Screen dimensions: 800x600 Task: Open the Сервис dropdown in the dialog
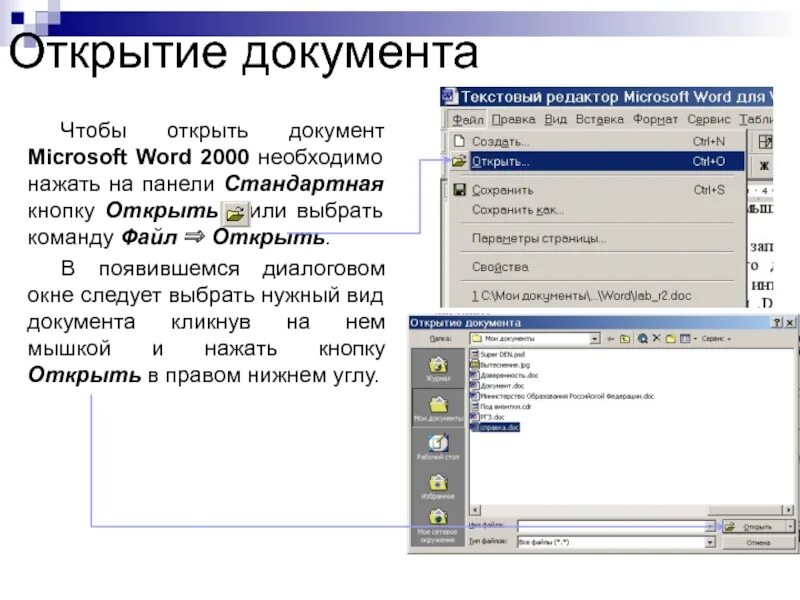716,339
